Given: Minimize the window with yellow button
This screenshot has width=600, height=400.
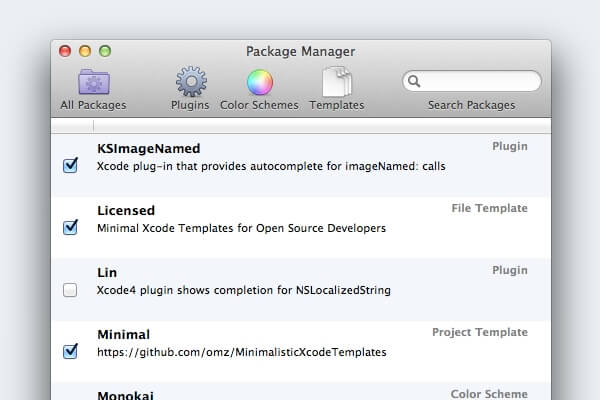Looking at the screenshot, I should pos(85,51).
